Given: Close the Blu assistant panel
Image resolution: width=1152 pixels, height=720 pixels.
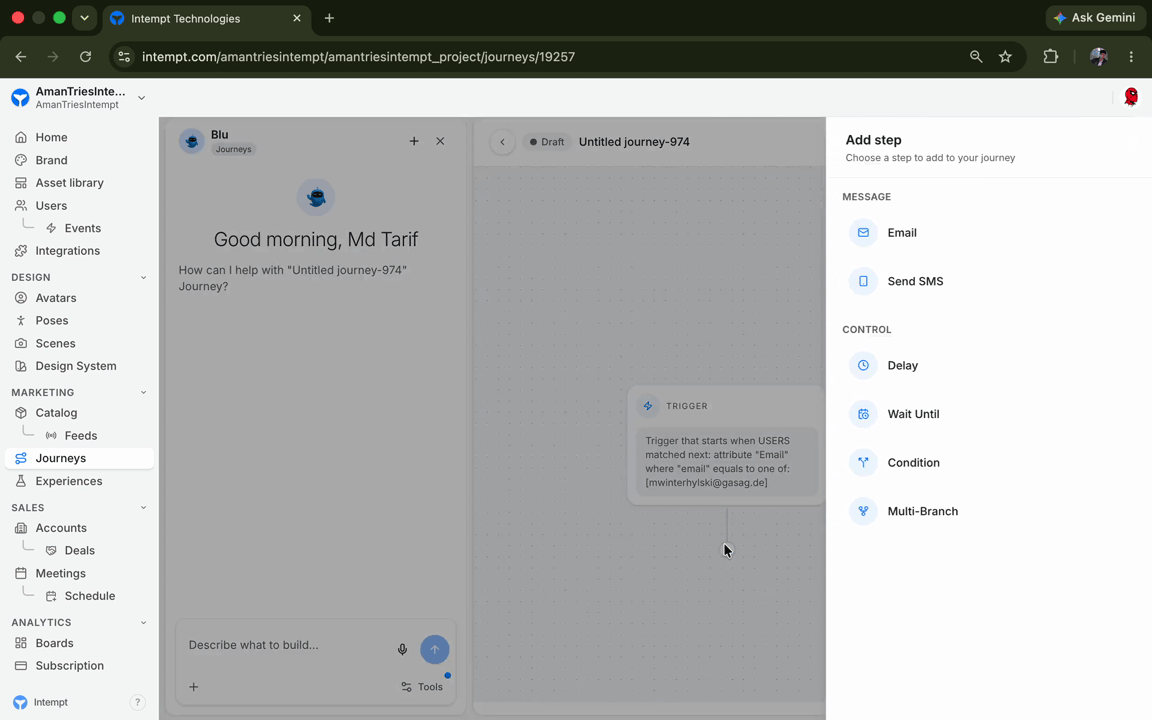Looking at the screenshot, I should pyautogui.click(x=440, y=141).
